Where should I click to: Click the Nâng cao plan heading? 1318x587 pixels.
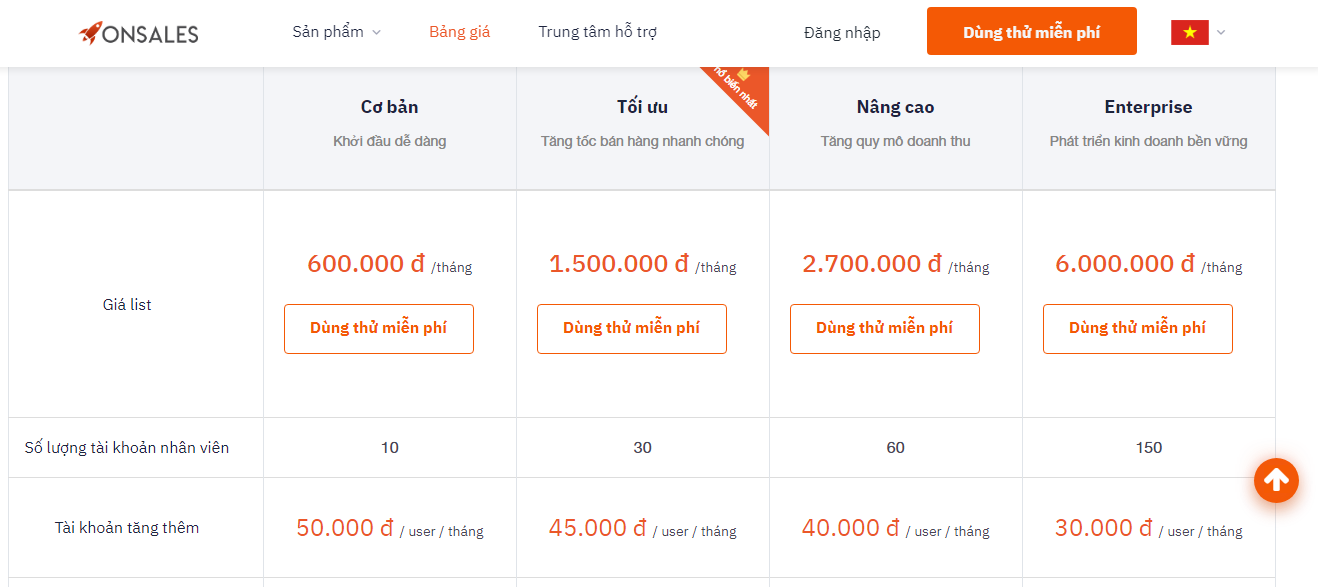895,107
